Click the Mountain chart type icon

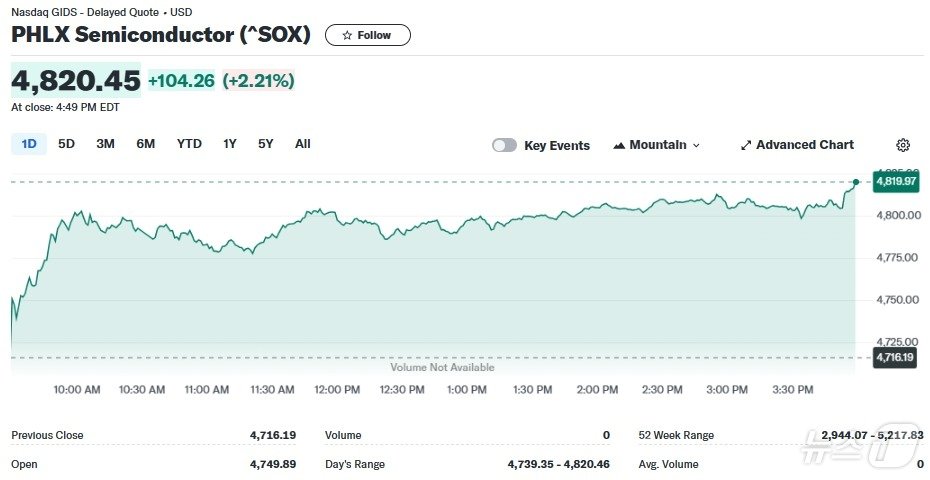pos(619,145)
